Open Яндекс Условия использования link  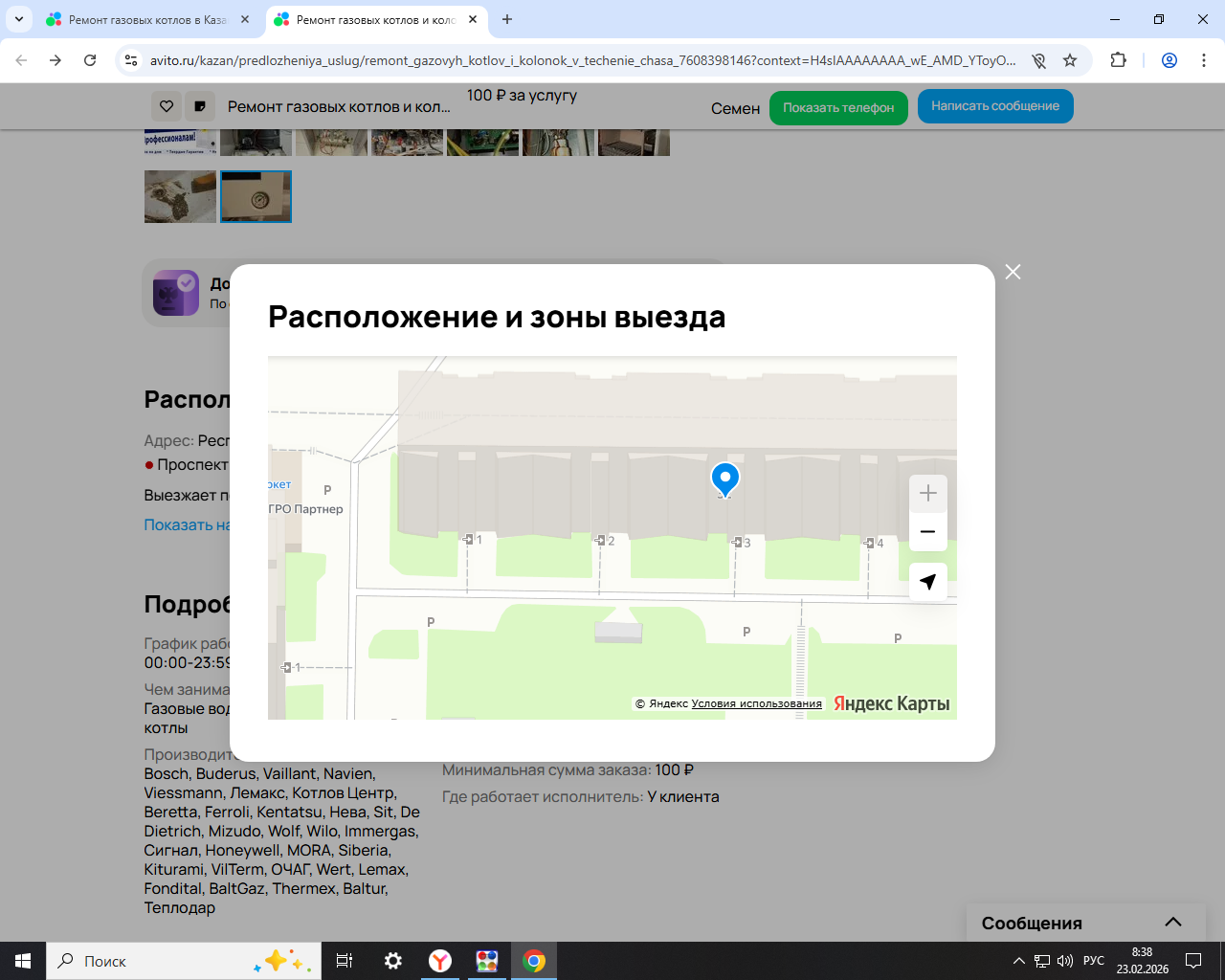(756, 703)
